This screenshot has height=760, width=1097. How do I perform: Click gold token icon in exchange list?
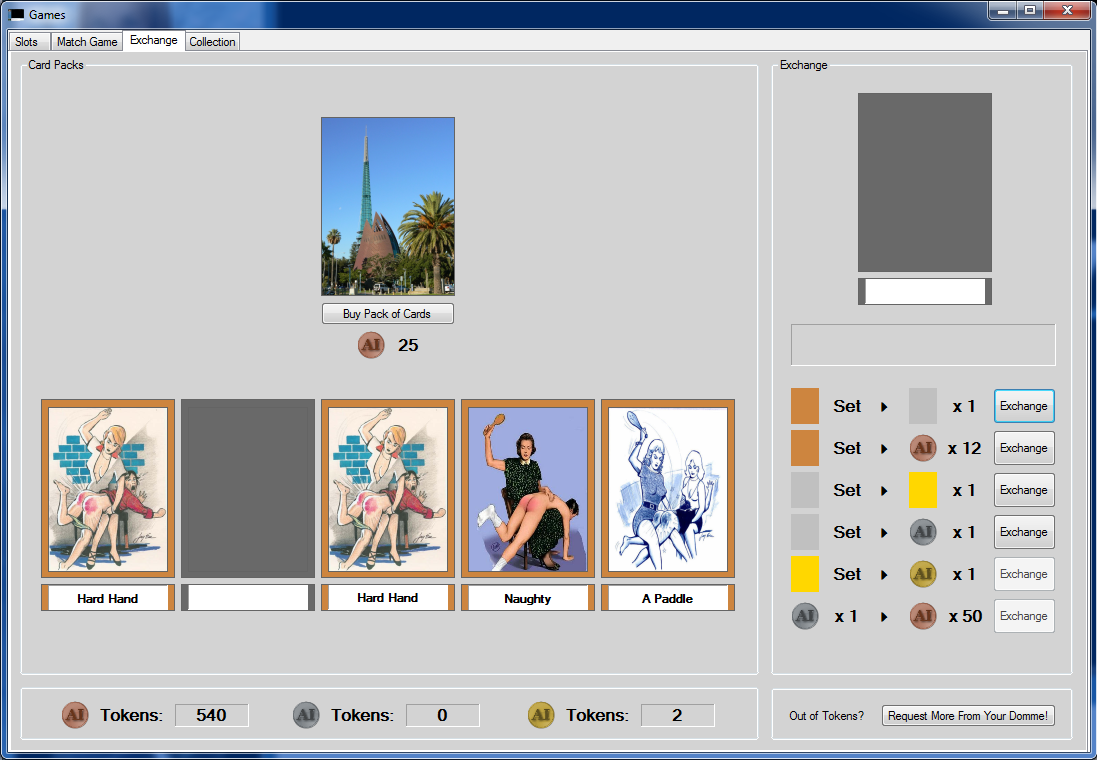coord(923,574)
